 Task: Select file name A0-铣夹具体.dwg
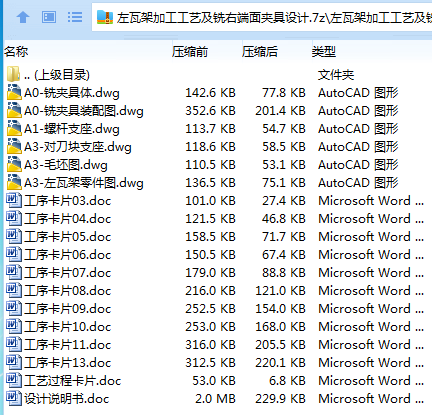click(x=72, y=93)
